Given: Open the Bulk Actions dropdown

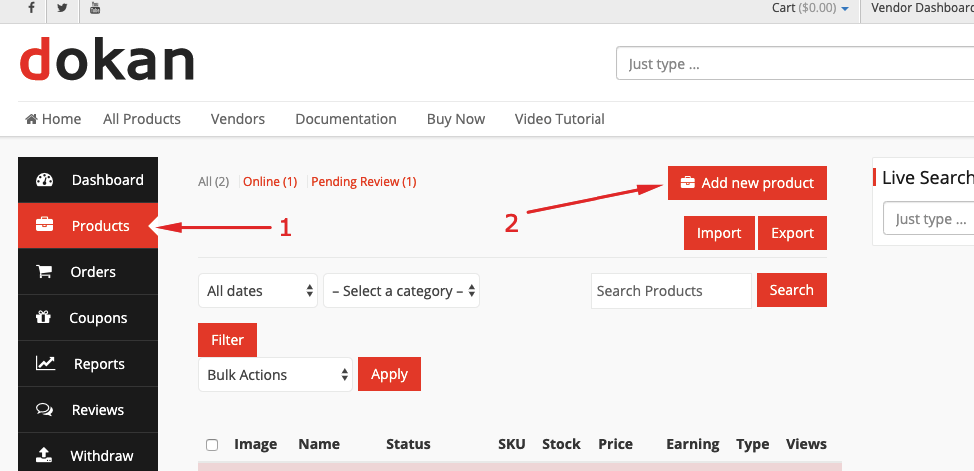Looking at the screenshot, I should point(275,374).
